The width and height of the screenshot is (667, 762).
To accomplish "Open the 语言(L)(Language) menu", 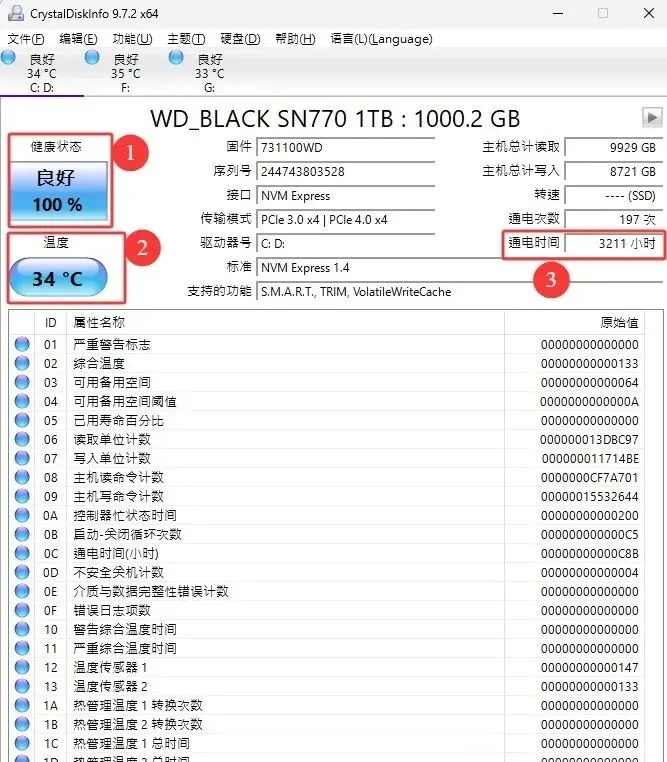I will click(381, 39).
